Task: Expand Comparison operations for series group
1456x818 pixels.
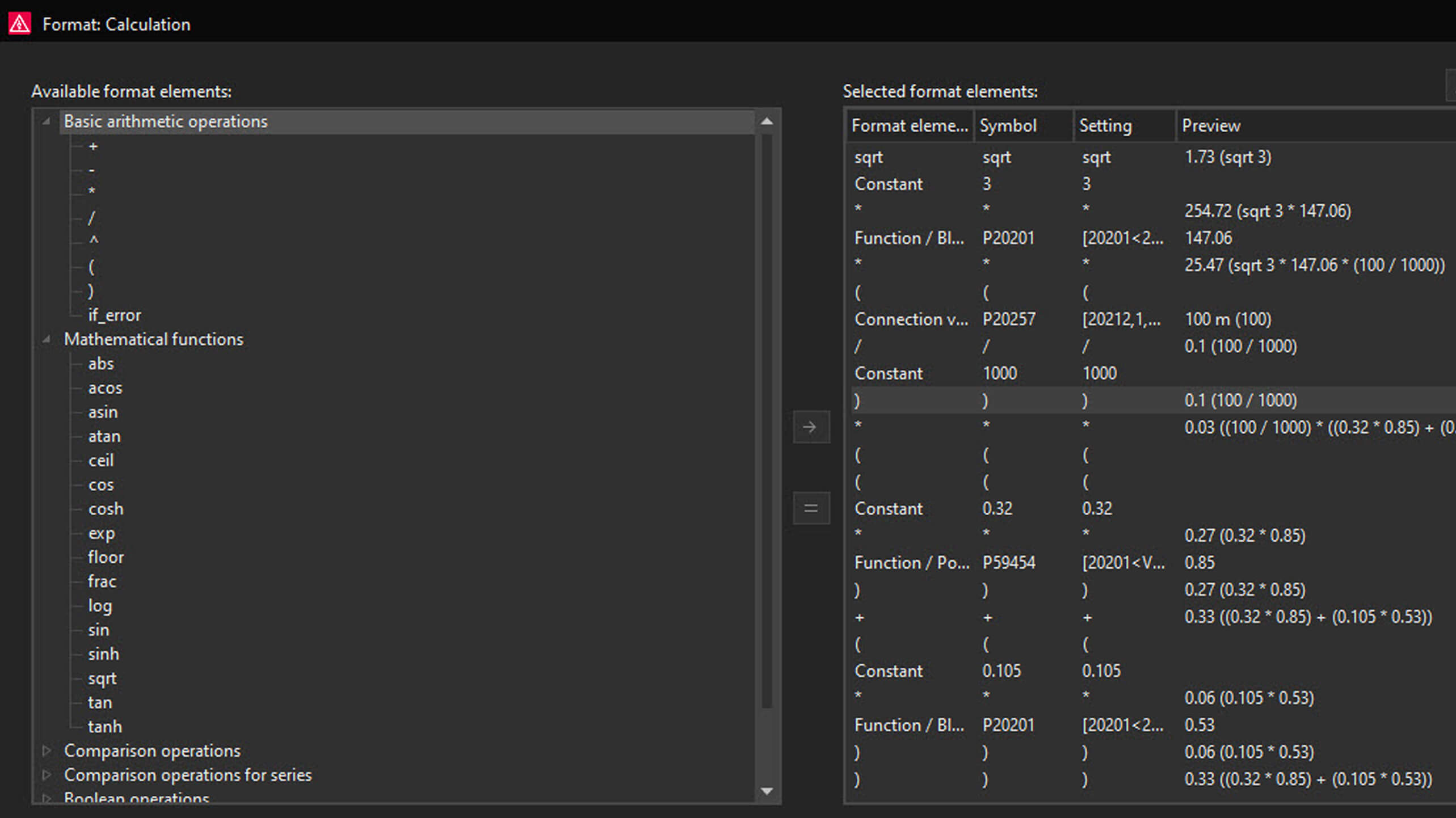Action: tap(47, 775)
